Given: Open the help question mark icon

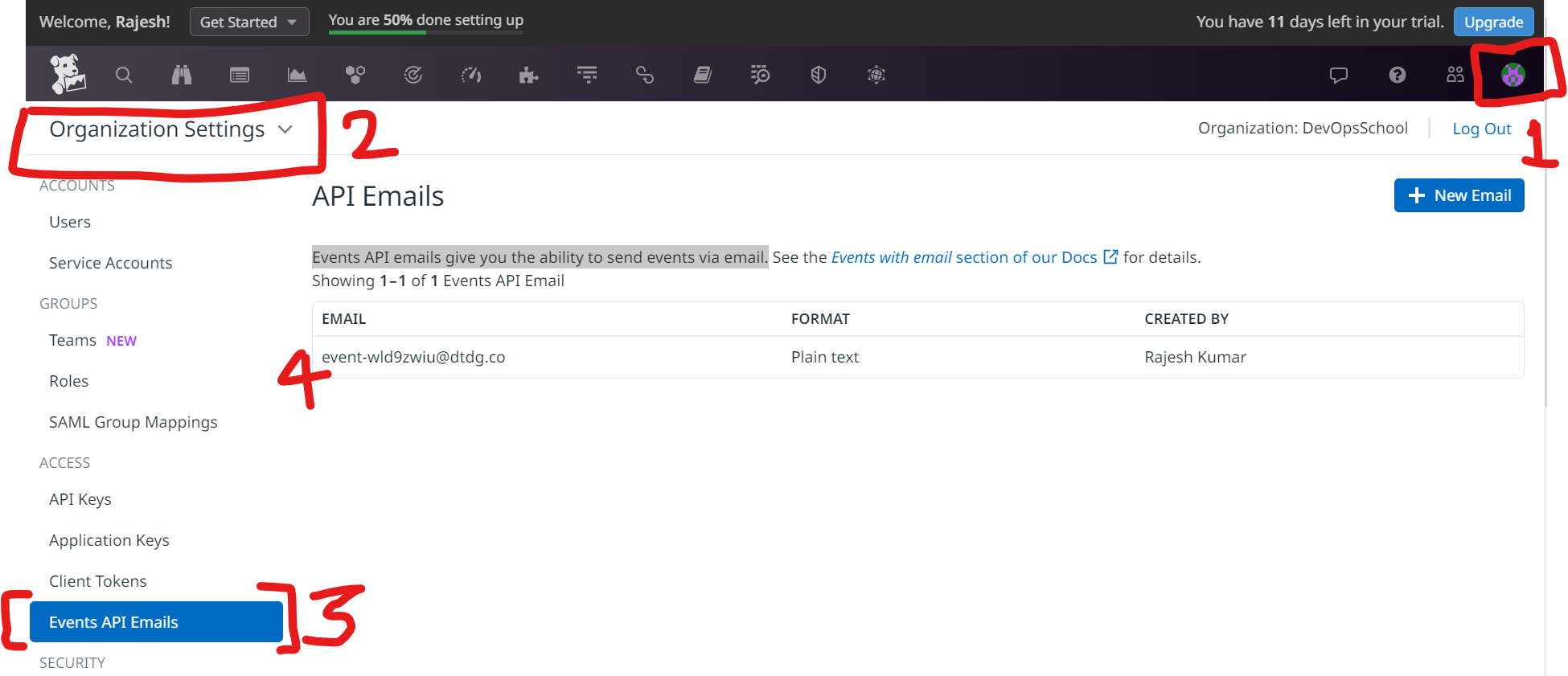Looking at the screenshot, I should pos(1397,75).
